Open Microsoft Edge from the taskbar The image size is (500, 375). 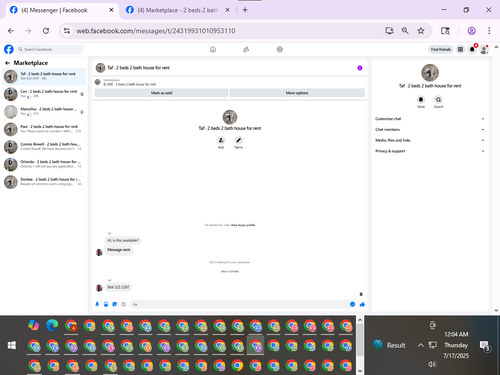coord(52,326)
